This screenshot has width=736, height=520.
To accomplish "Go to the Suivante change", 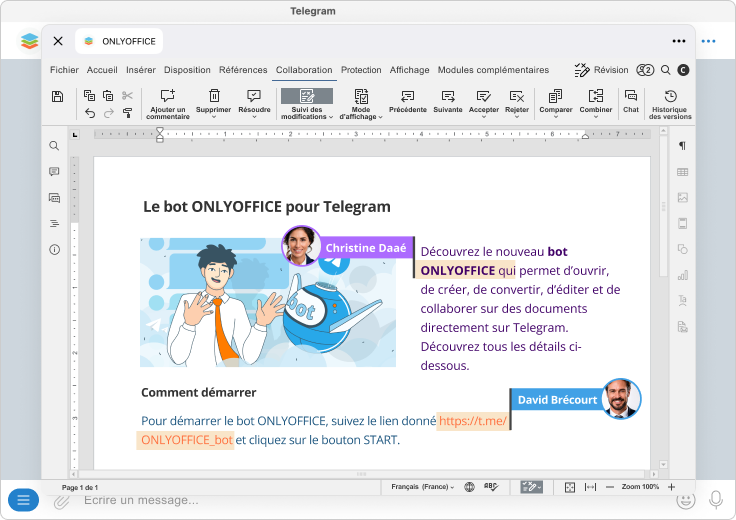I will [448, 101].
